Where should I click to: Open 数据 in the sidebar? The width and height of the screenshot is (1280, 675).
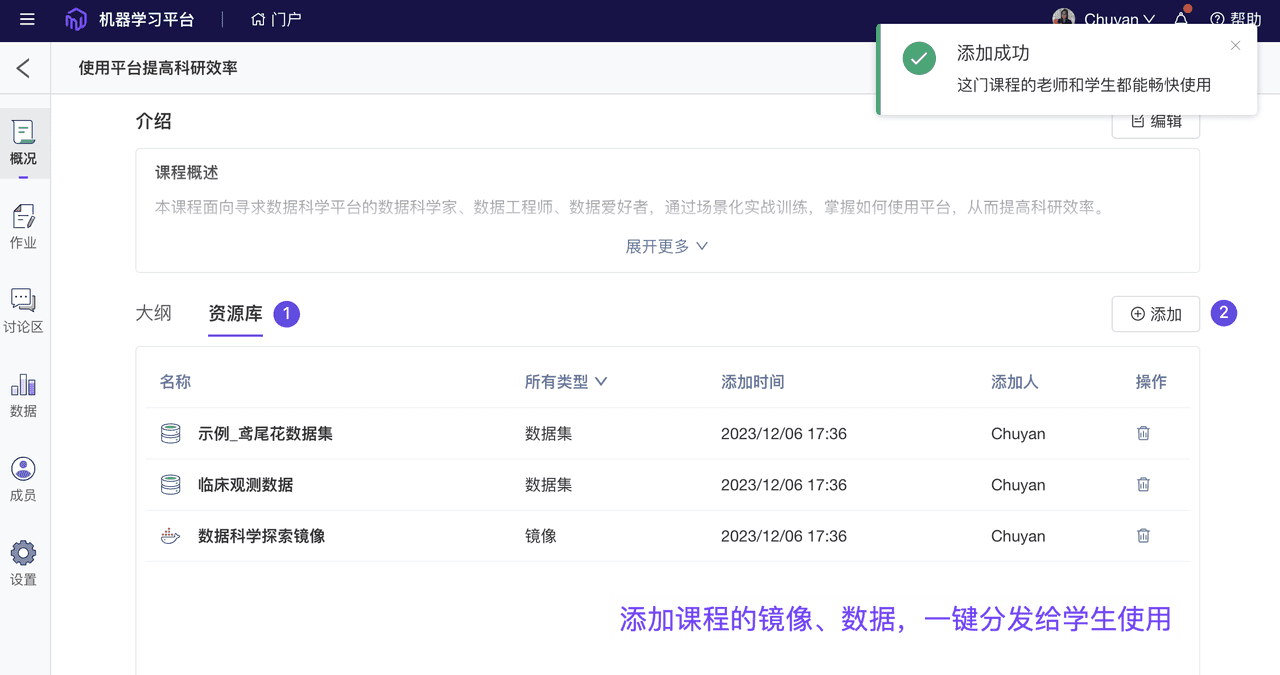click(x=23, y=395)
